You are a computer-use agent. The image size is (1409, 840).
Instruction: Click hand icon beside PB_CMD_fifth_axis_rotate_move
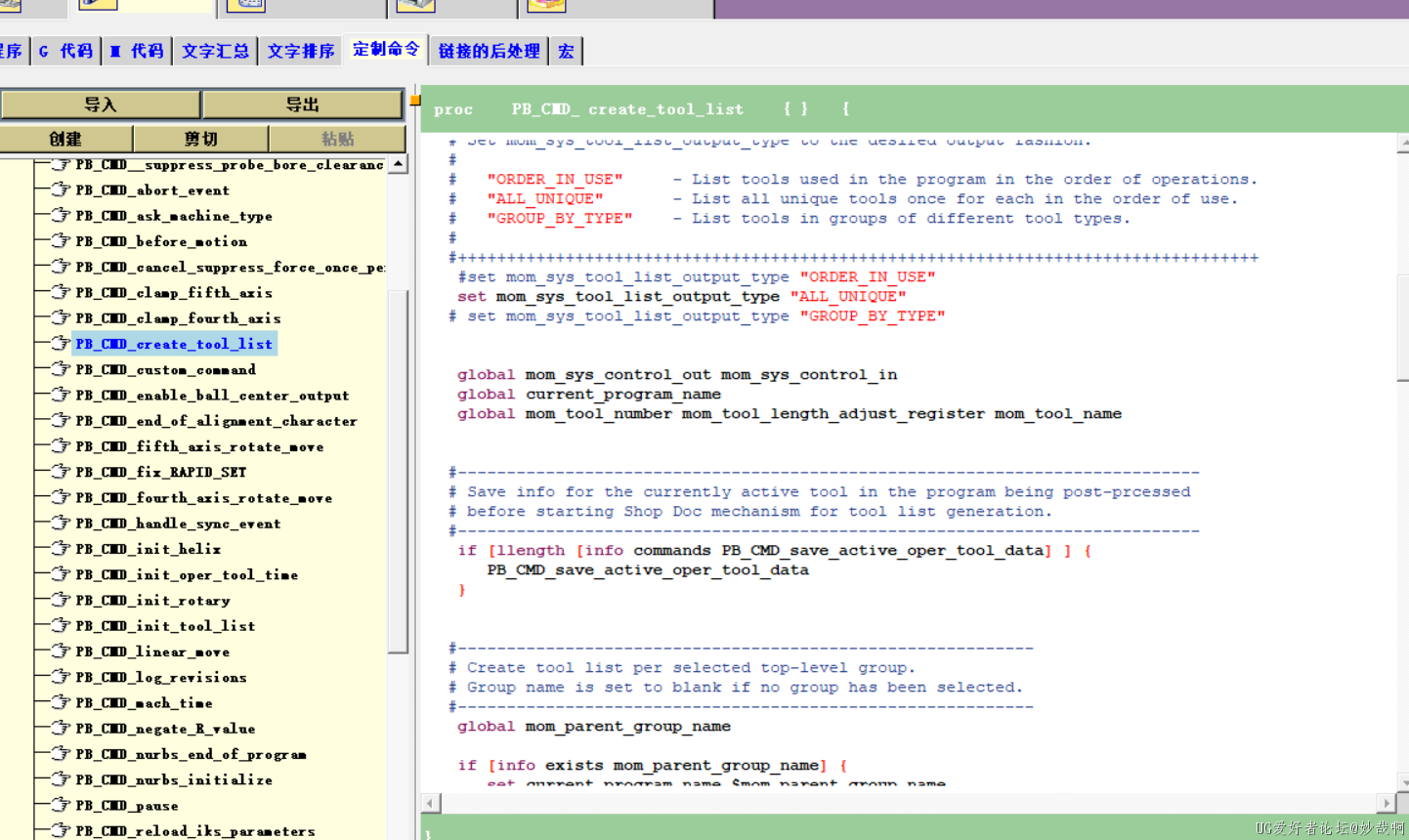61,445
